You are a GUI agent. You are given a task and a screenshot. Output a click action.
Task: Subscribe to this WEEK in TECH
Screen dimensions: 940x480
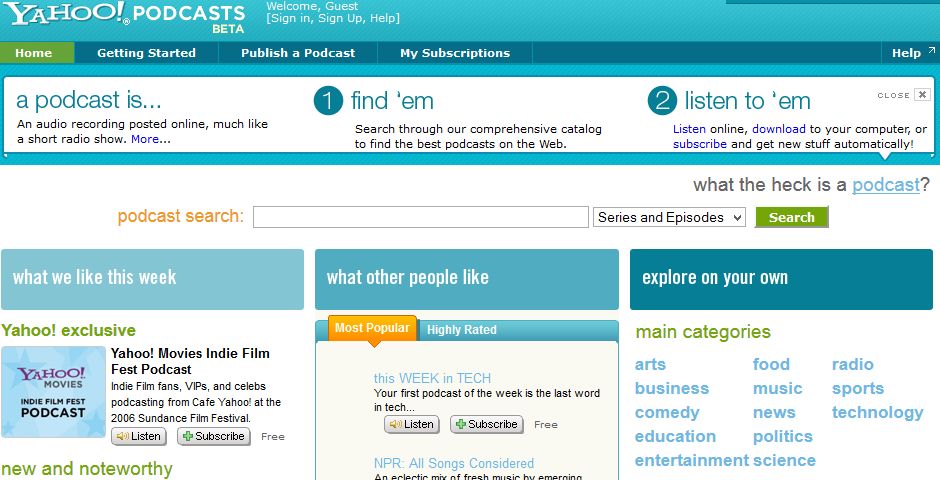coord(487,424)
